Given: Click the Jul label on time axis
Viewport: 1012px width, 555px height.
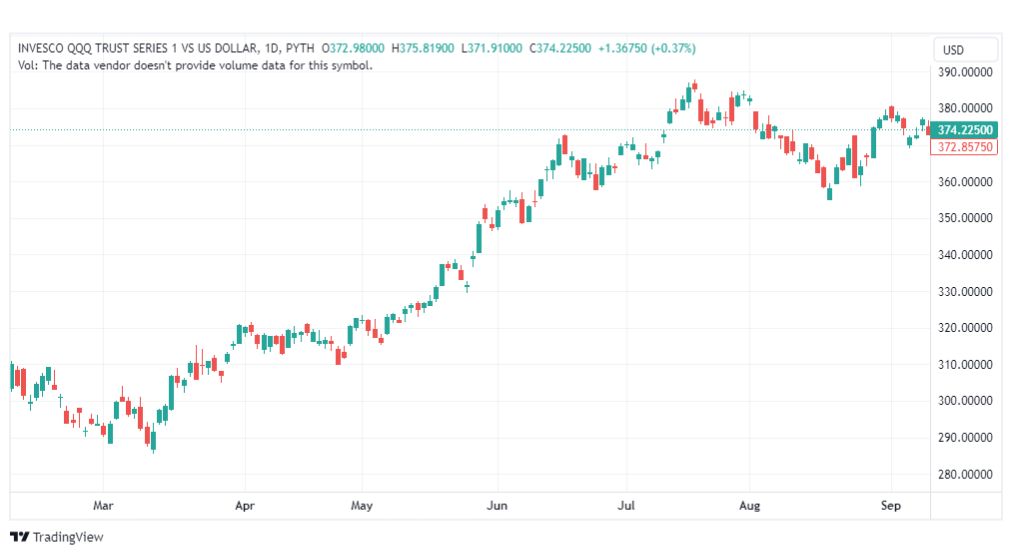Looking at the screenshot, I should click(x=626, y=505).
